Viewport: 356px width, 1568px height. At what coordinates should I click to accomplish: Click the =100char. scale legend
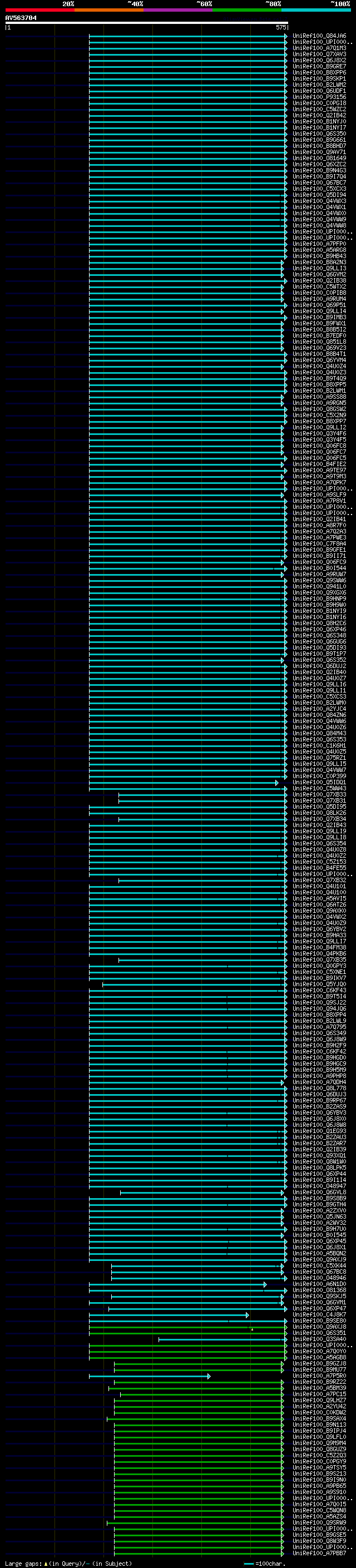point(264,1564)
